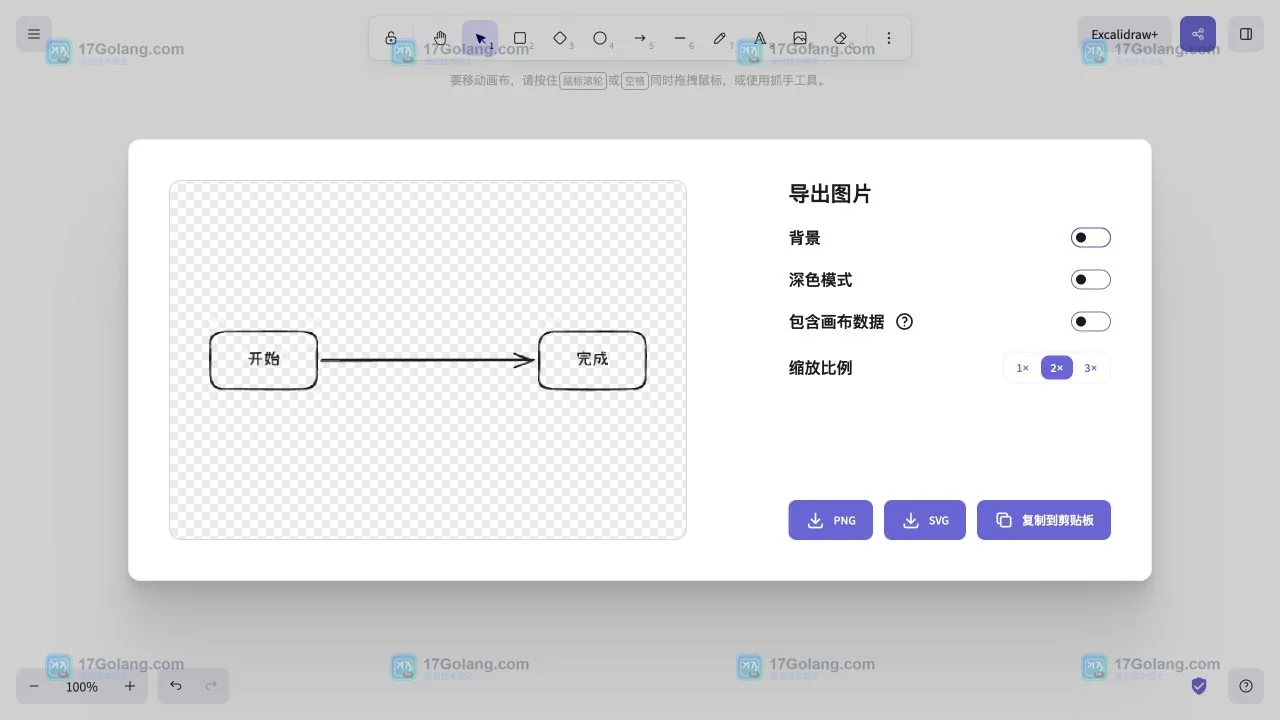Click the help icon beside 包含画布数据
This screenshot has height=720, width=1280.
[x=905, y=322]
